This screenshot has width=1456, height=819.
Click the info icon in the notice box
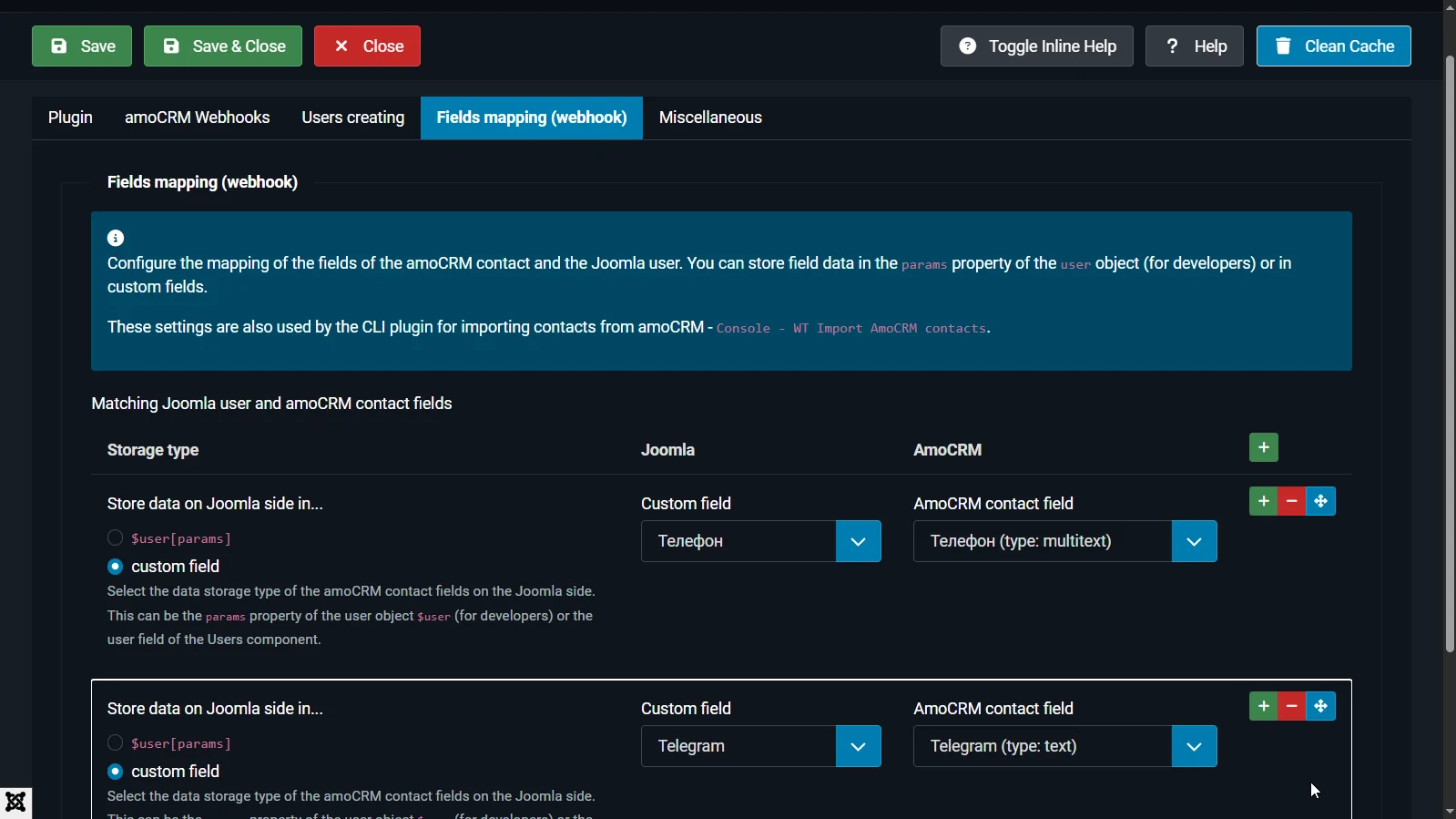point(116,238)
